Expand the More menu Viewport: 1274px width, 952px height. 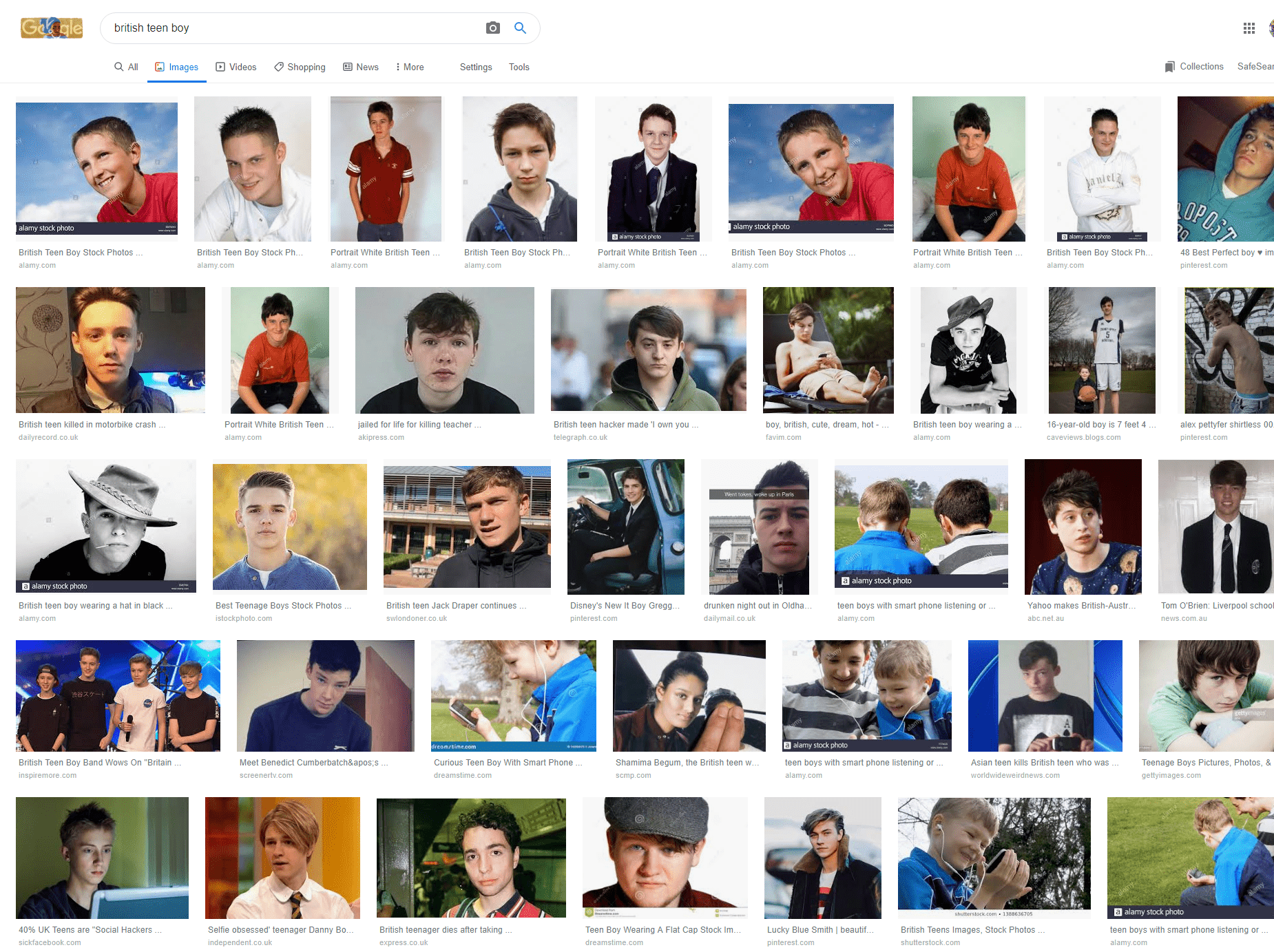click(x=409, y=67)
